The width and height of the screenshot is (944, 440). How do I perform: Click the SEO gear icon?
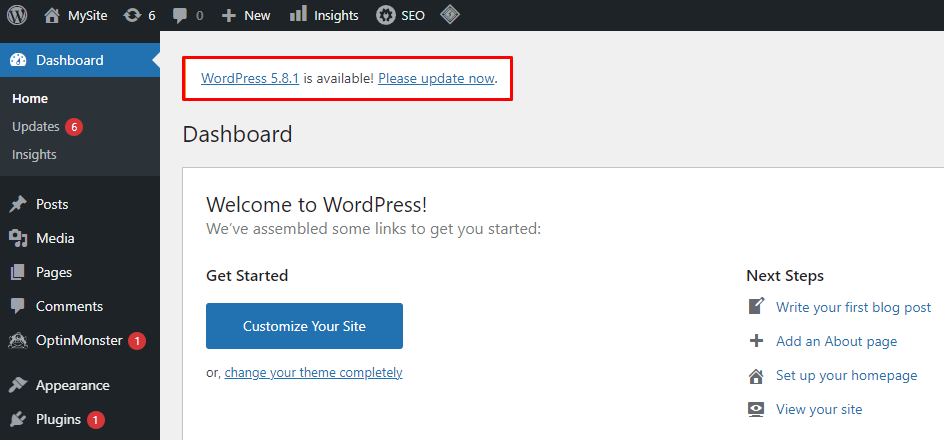(x=385, y=15)
